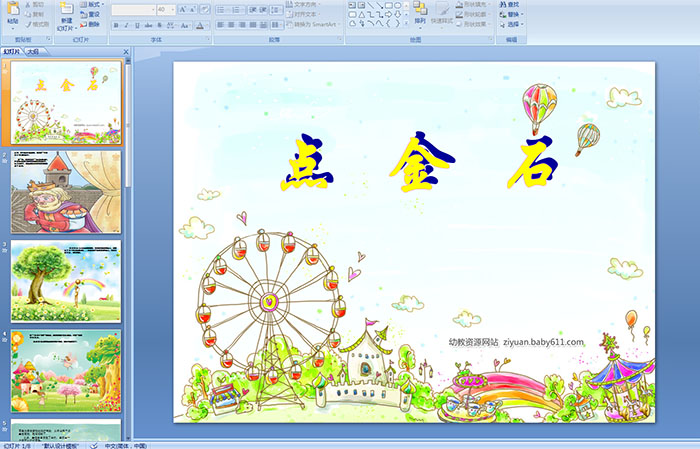Expand the slide Layout (版式) dropdown
This screenshot has height=449, width=700.
tap(93, 5)
